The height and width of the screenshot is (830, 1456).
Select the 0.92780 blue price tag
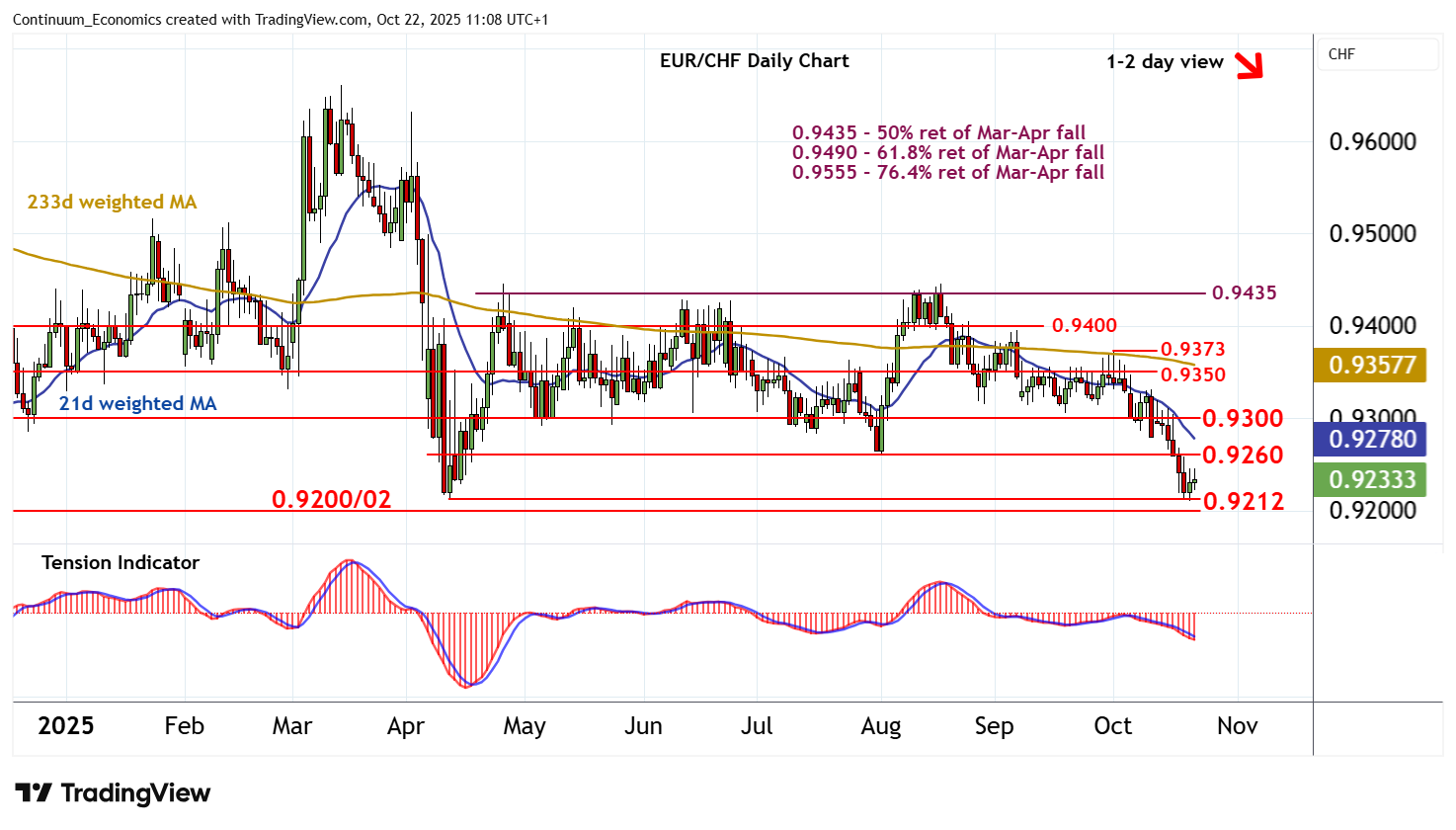click(x=1371, y=439)
